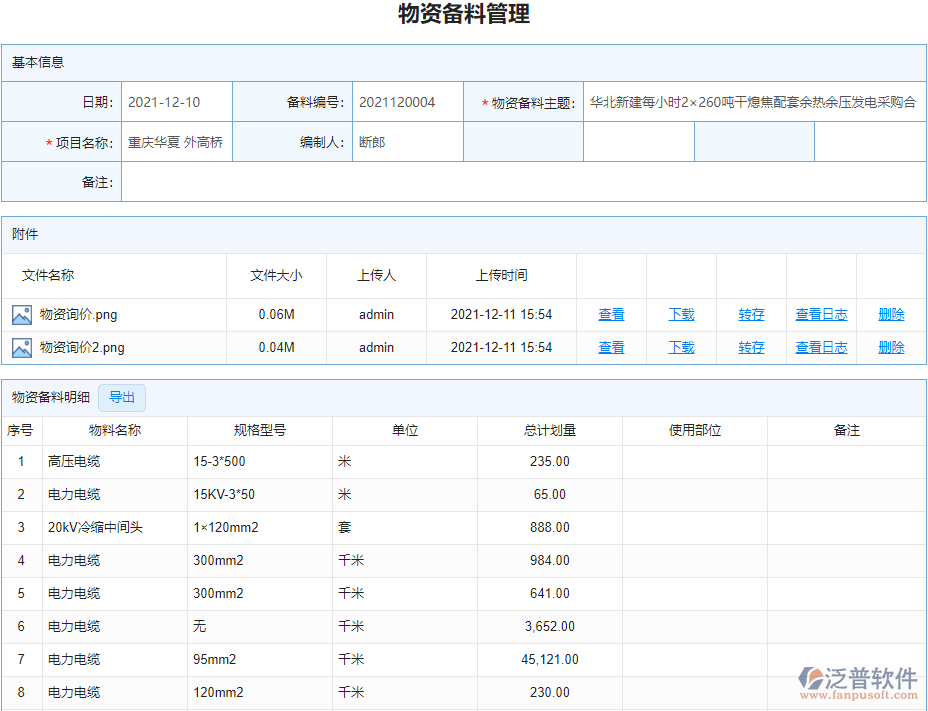The height and width of the screenshot is (711, 928).
Task: Click 转存 on the first attachment row
Action: (751, 314)
